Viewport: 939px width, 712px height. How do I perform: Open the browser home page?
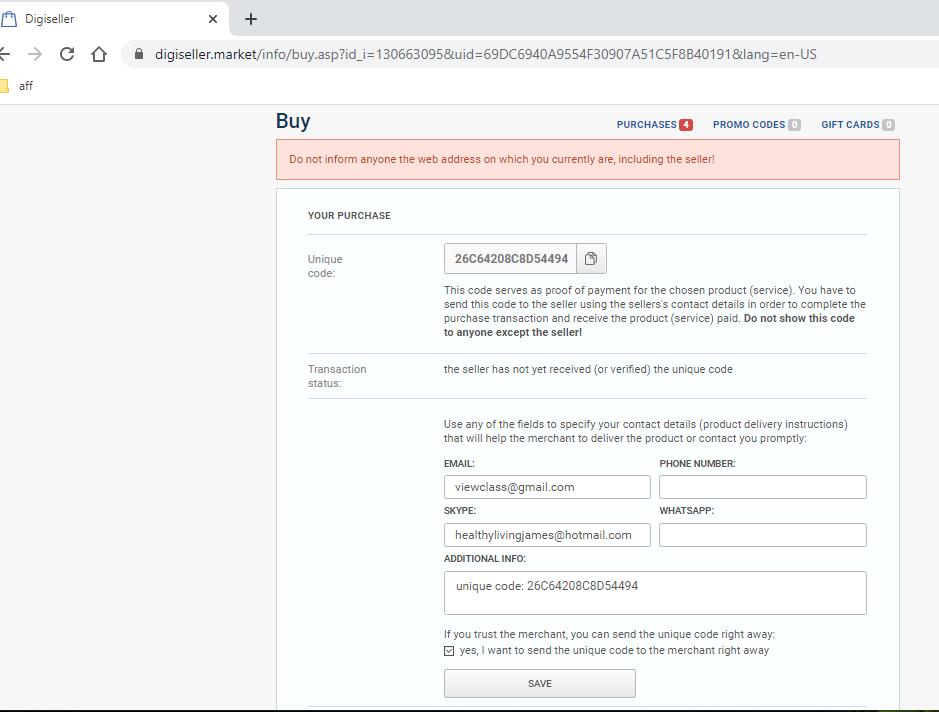pos(99,54)
